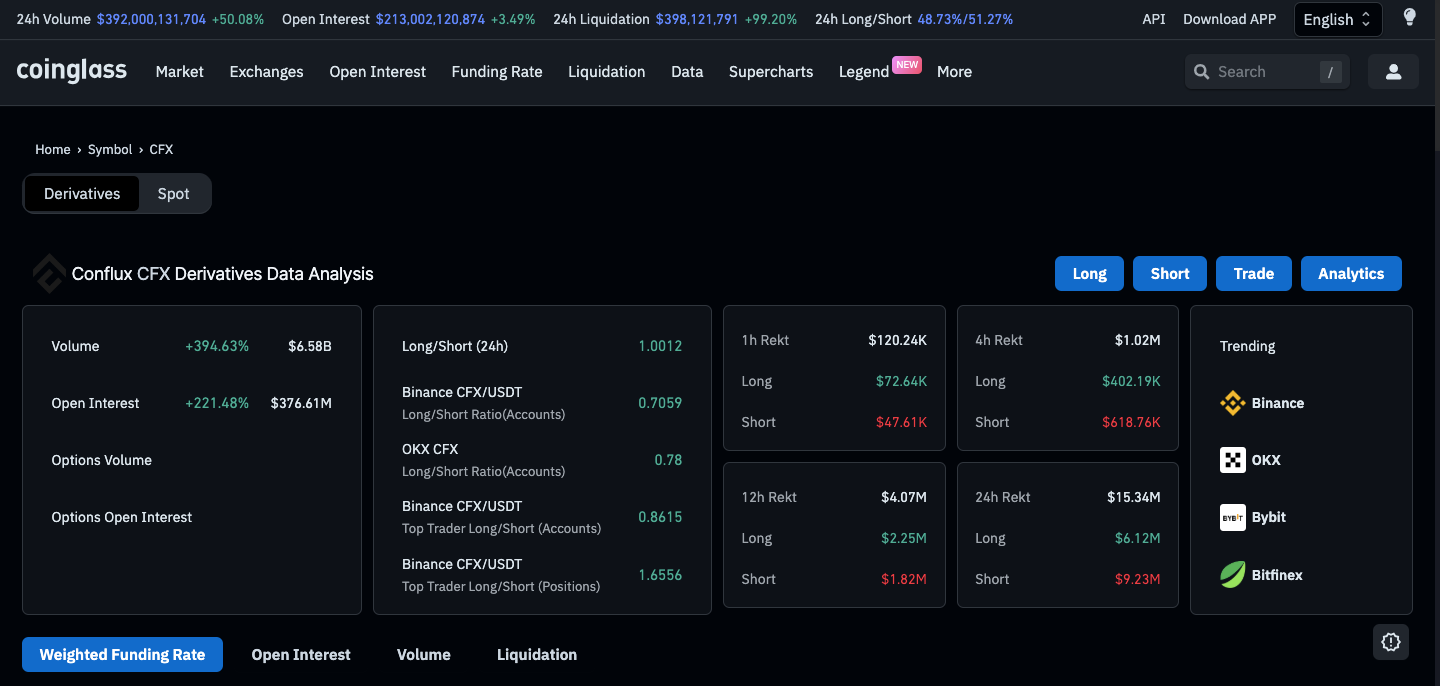Click the blue Short button
Image resolution: width=1440 pixels, height=686 pixels.
pyautogui.click(x=1170, y=273)
